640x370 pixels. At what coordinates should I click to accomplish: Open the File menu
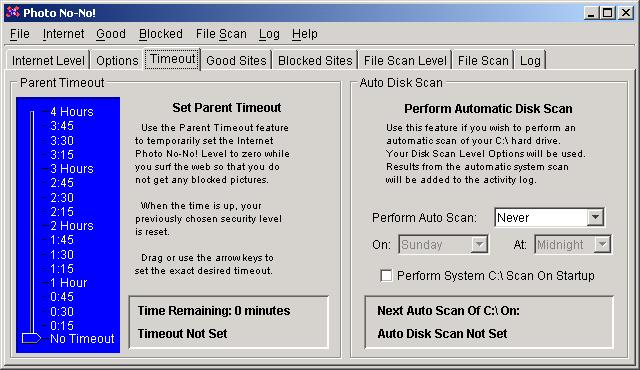(x=20, y=34)
